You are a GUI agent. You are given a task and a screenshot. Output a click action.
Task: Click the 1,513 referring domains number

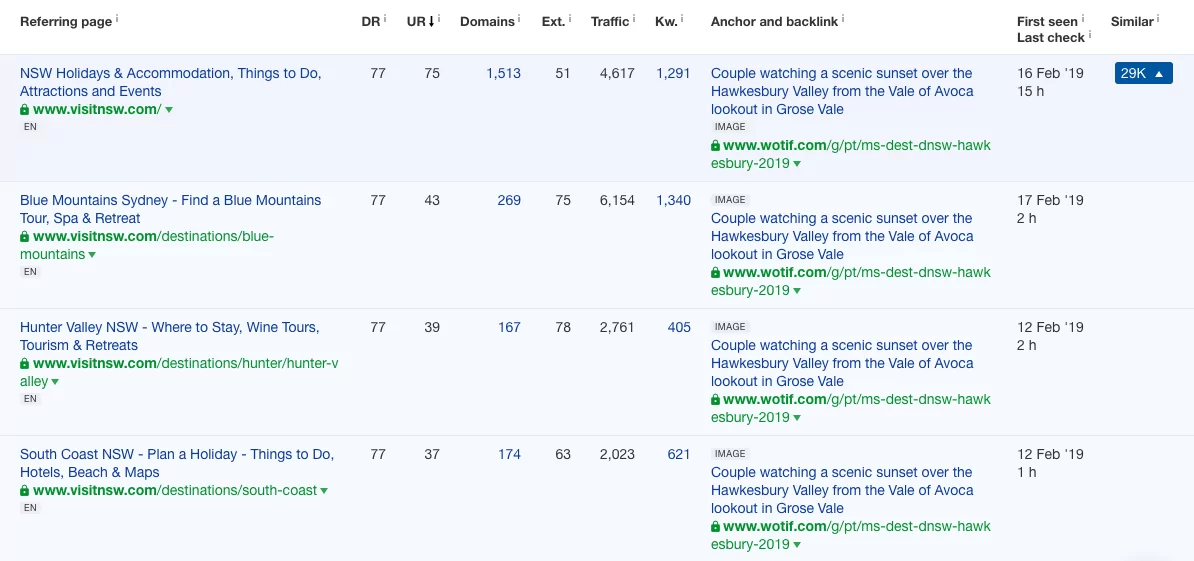tap(503, 73)
